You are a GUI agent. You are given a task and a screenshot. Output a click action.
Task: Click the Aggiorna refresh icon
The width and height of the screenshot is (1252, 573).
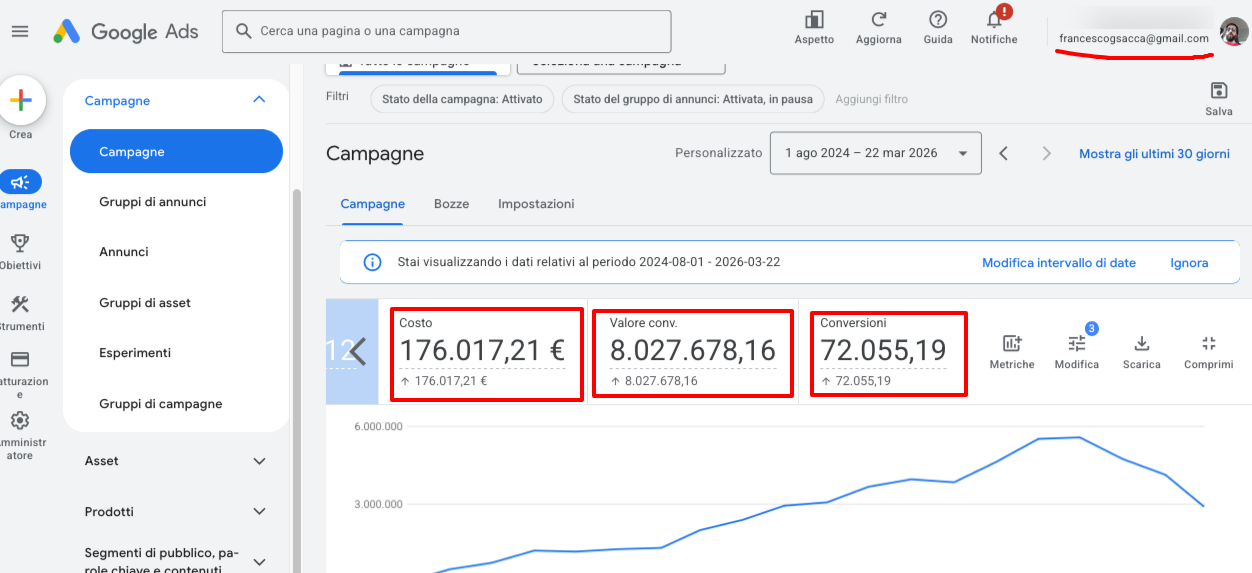click(x=878, y=19)
